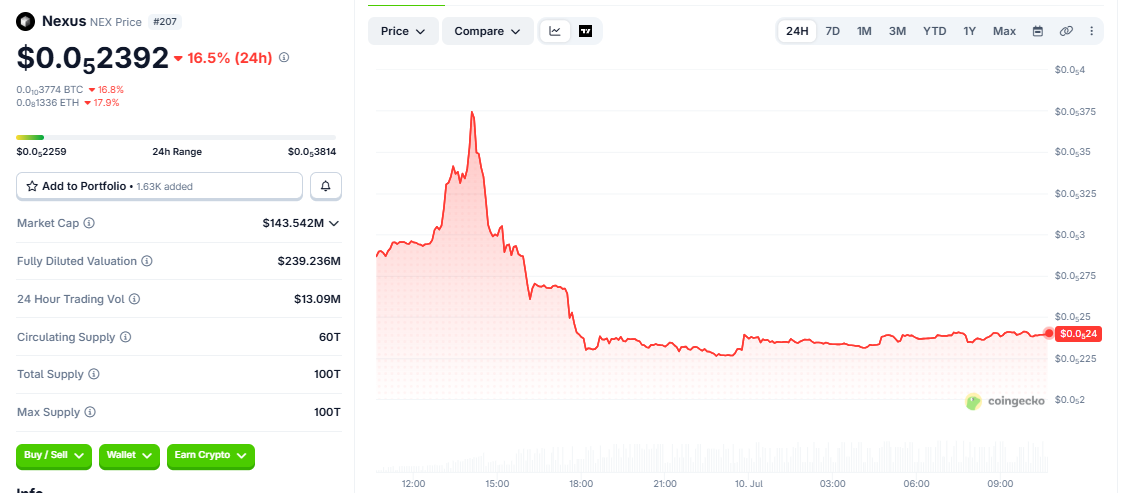Copy chart link via chain icon
The height and width of the screenshot is (493, 1122).
1066,31
